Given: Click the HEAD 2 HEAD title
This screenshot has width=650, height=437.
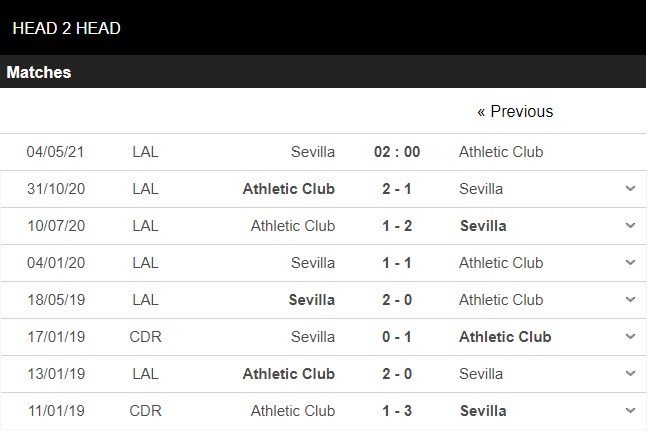Looking at the screenshot, I should (67, 28).
